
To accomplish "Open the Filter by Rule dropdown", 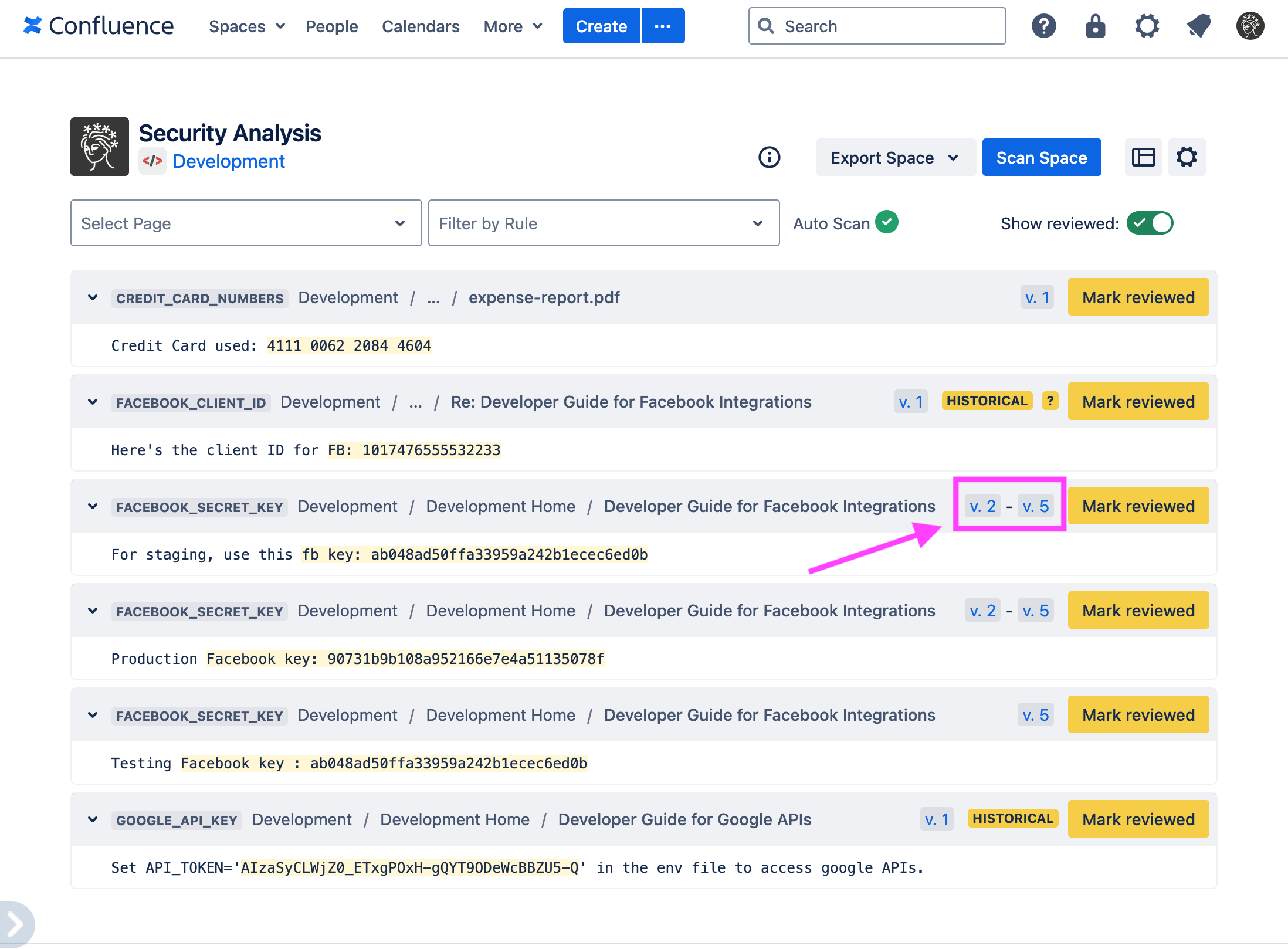I will 603,223.
